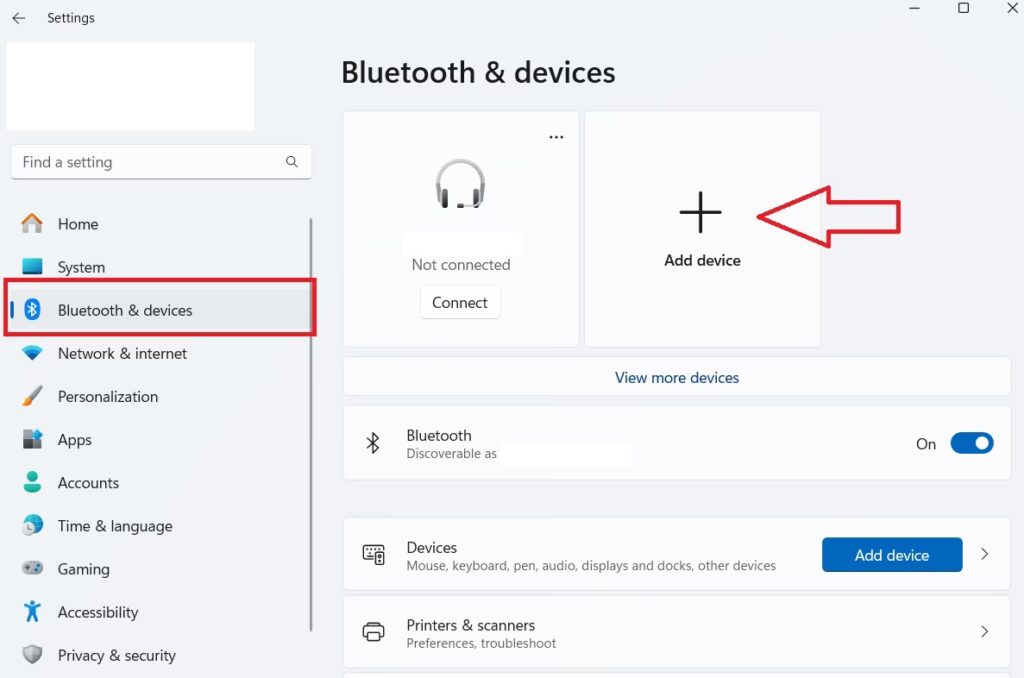Turn off the Bluetooth toggle switch
1024x678 pixels.
[x=971, y=443]
